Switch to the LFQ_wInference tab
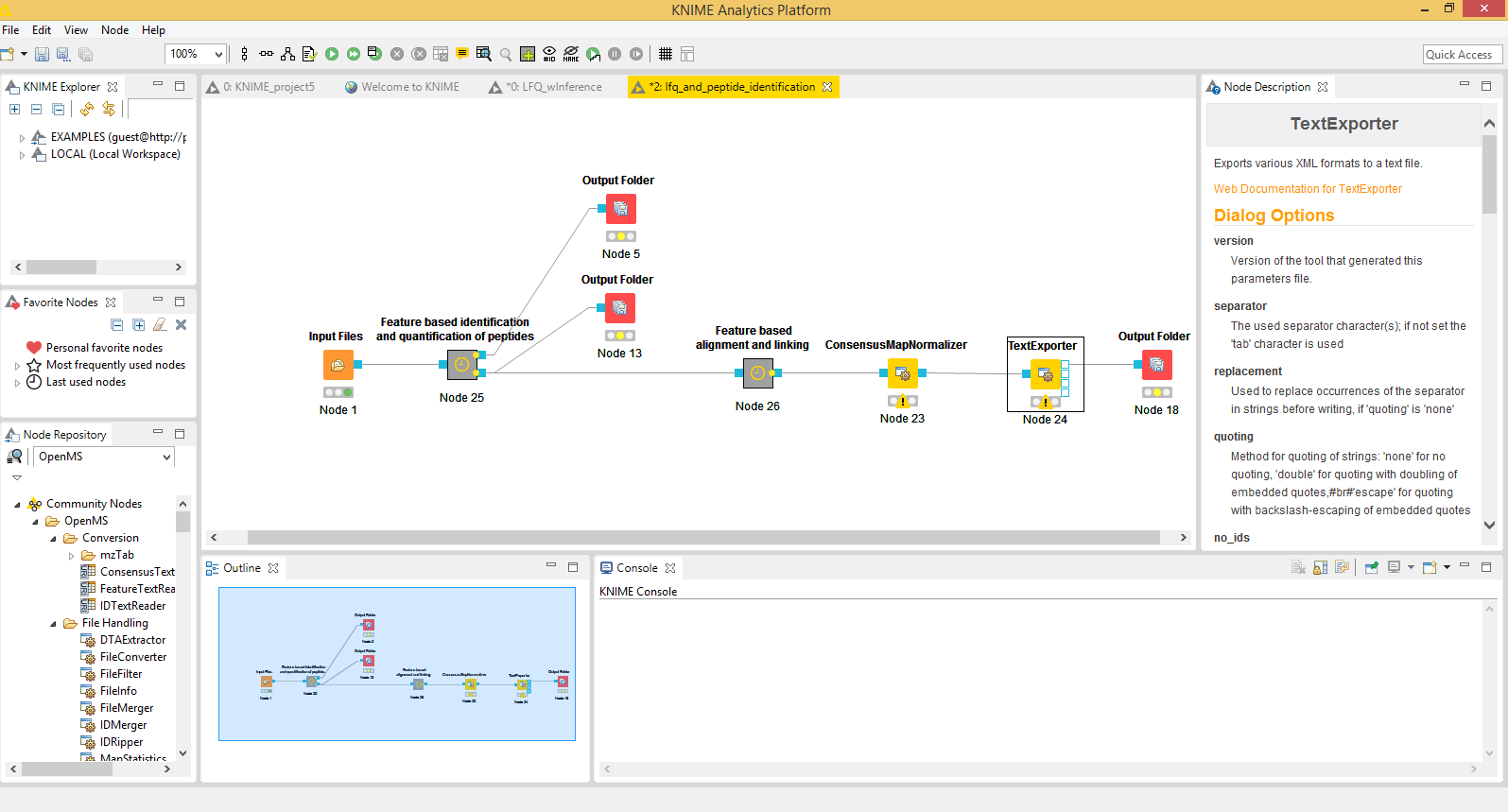Screen dimensions: 1508x812 click(x=553, y=87)
